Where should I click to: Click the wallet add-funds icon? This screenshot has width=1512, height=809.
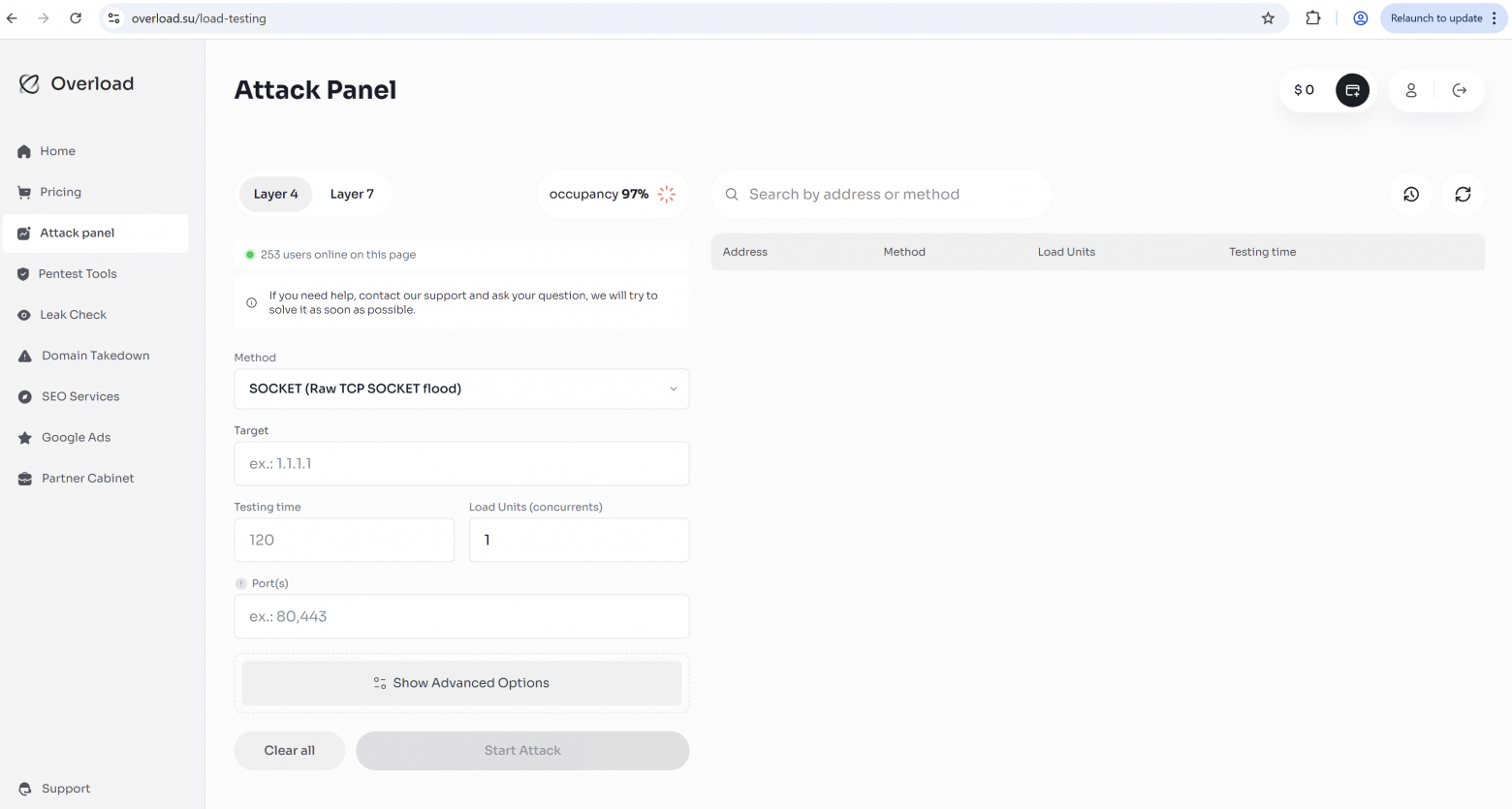(x=1352, y=90)
